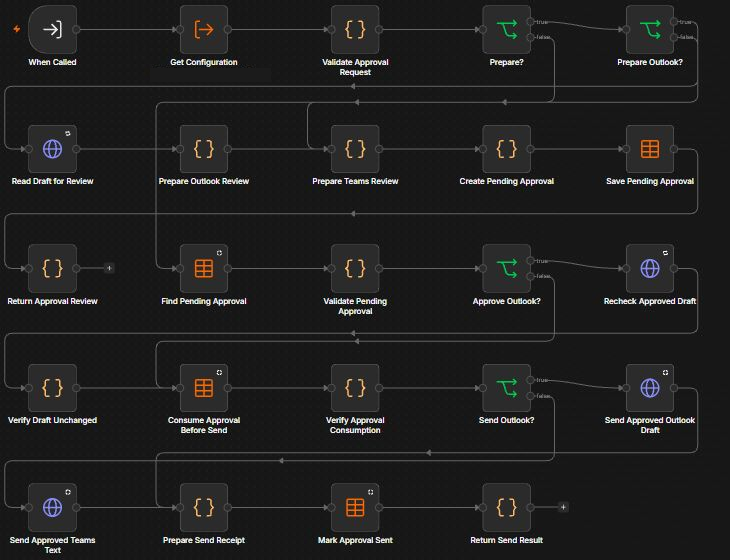
Task: Click the Send Outlook? false output connector
Action: tap(530, 396)
